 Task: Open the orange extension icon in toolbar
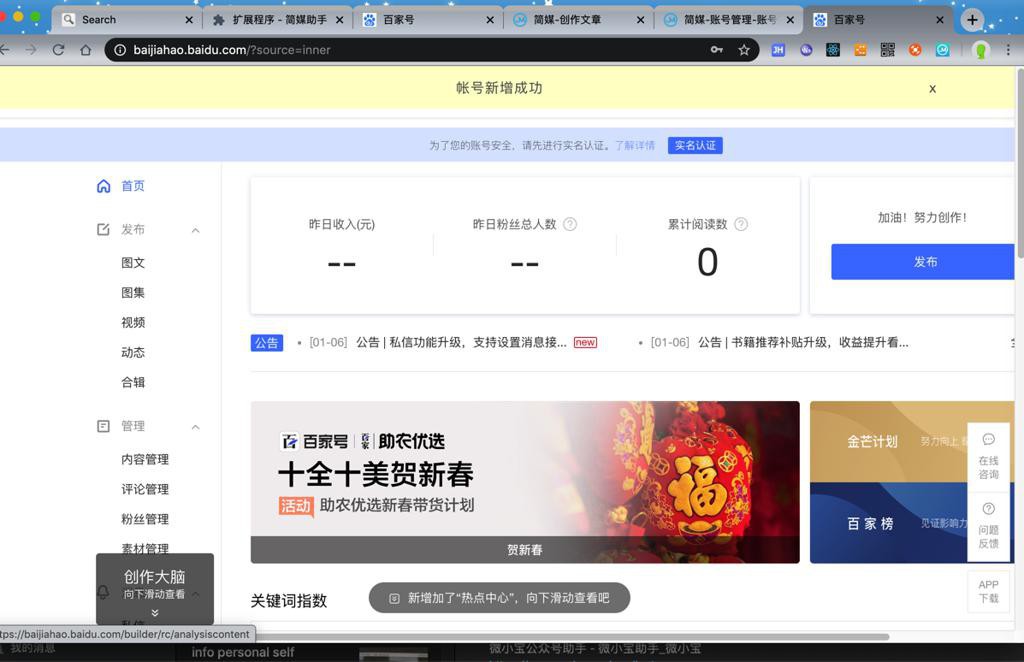pyautogui.click(x=860, y=50)
